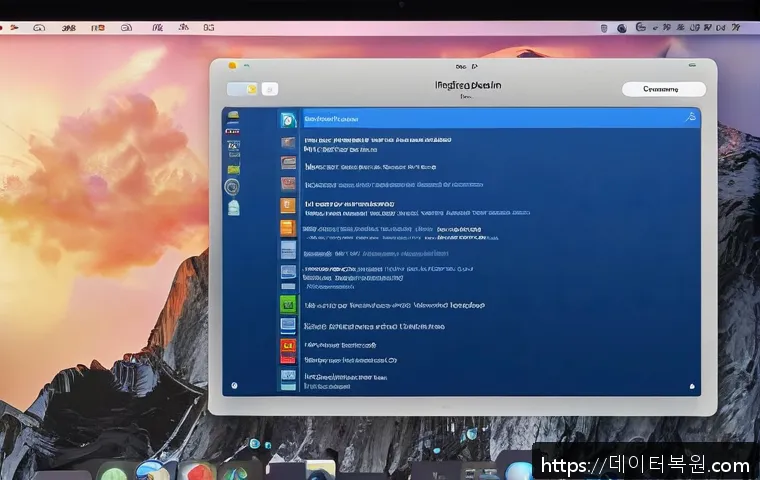This screenshot has height=480, width=760.
Task: Click the dark circle icon in right menu bar
Action: [620, 29]
